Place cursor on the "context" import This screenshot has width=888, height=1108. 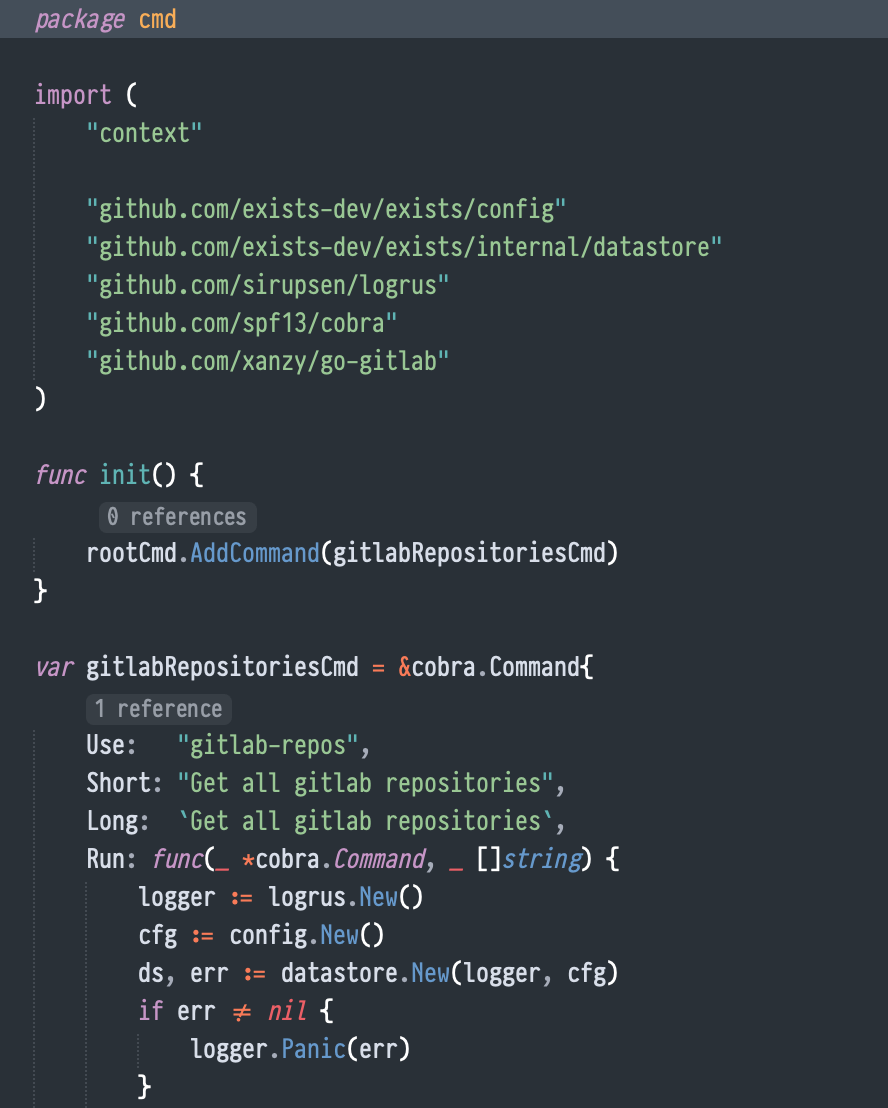(x=144, y=133)
